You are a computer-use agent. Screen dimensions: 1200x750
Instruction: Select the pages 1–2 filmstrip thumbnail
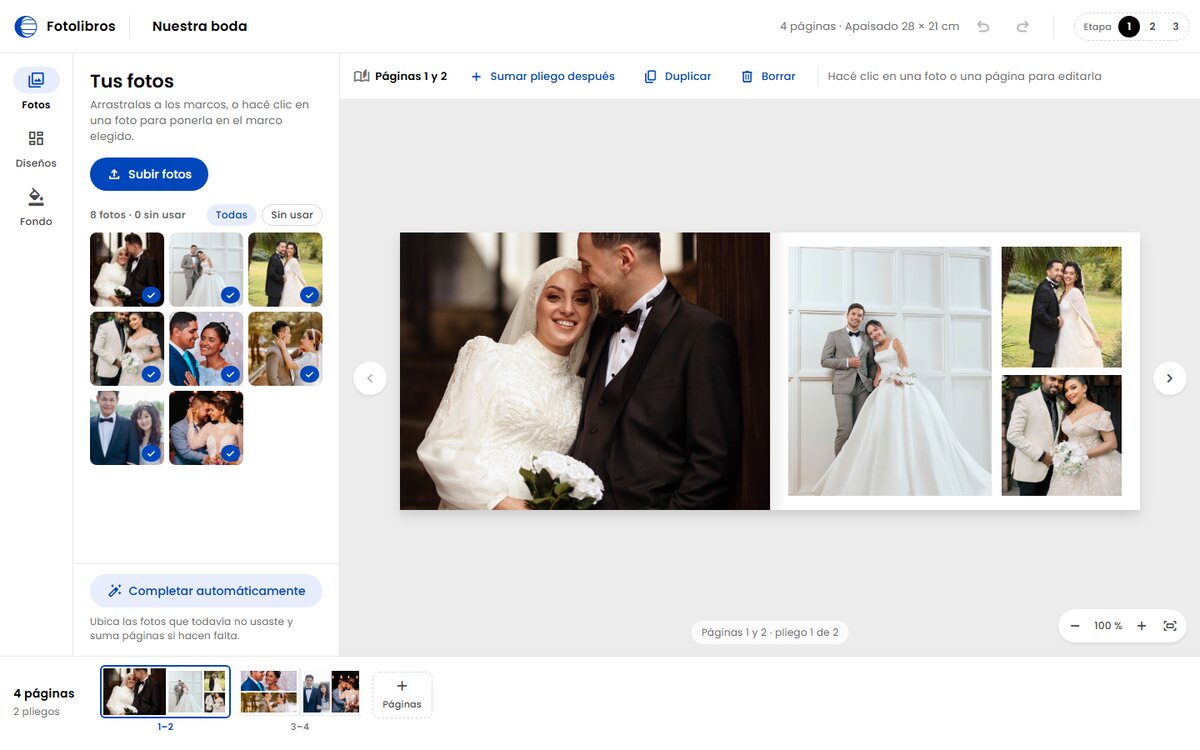click(x=165, y=692)
